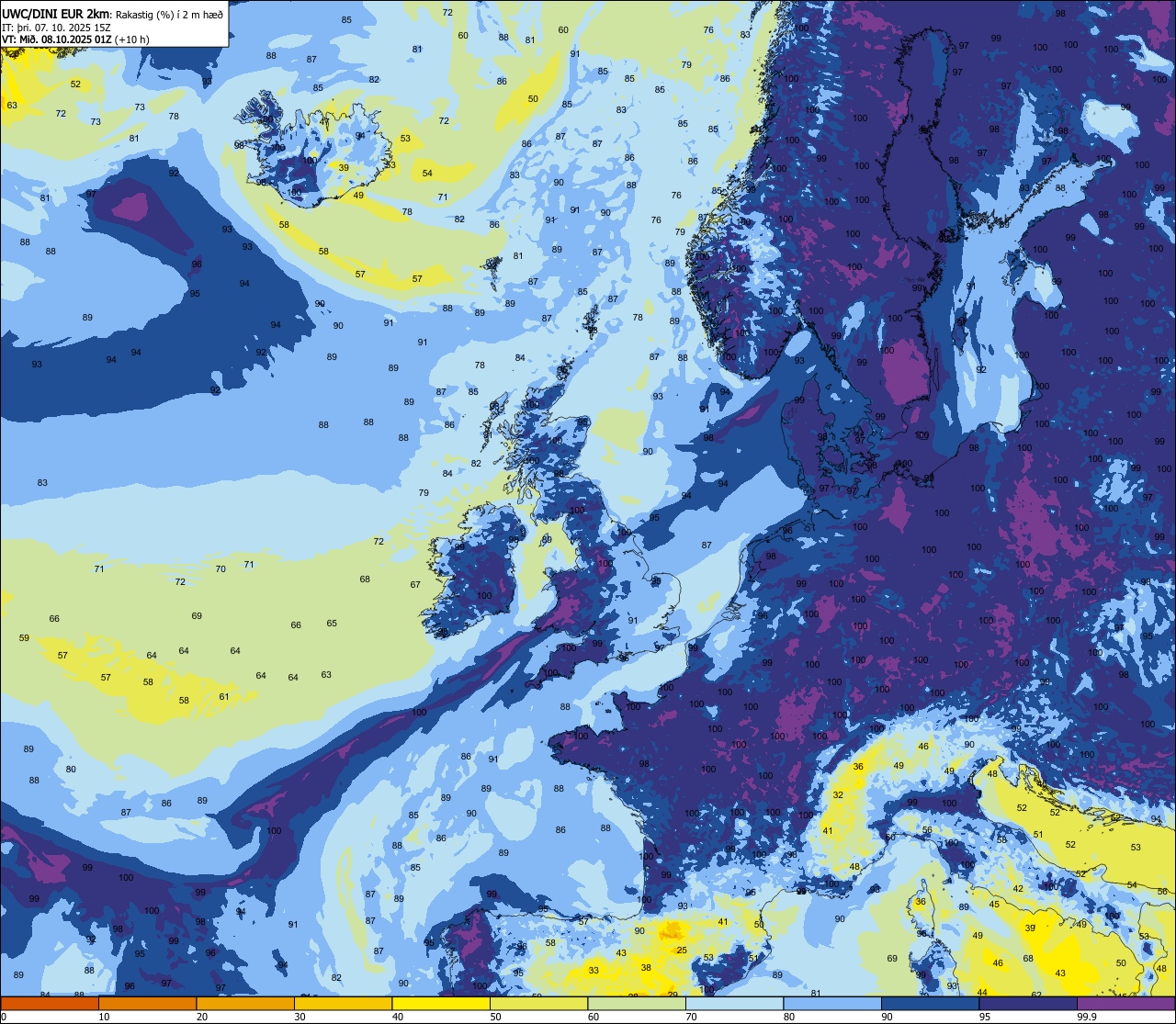Click the humidity value "32" over the Alps

coord(838,794)
